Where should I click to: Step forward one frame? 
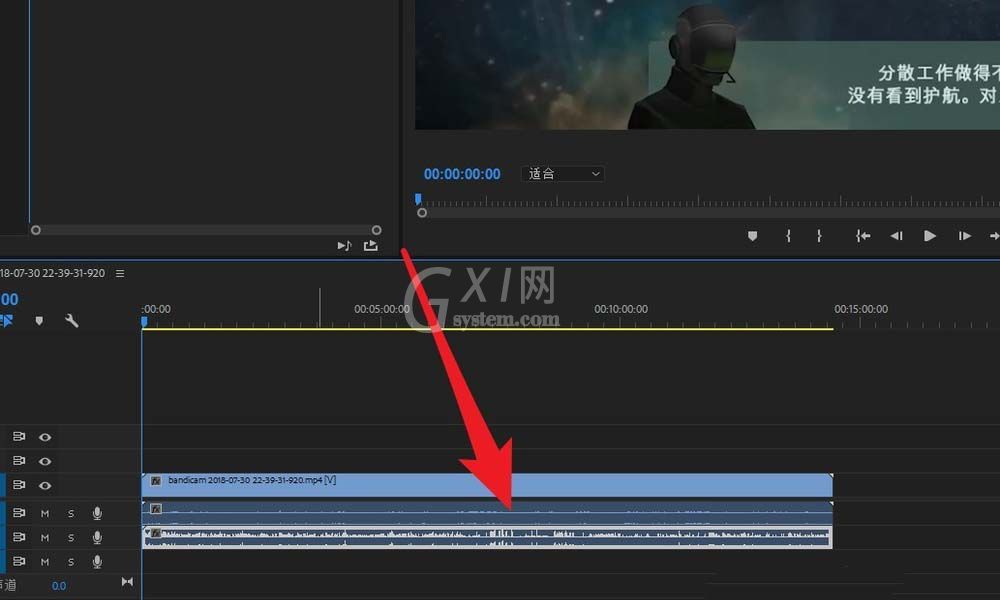(x=964, y=236)
